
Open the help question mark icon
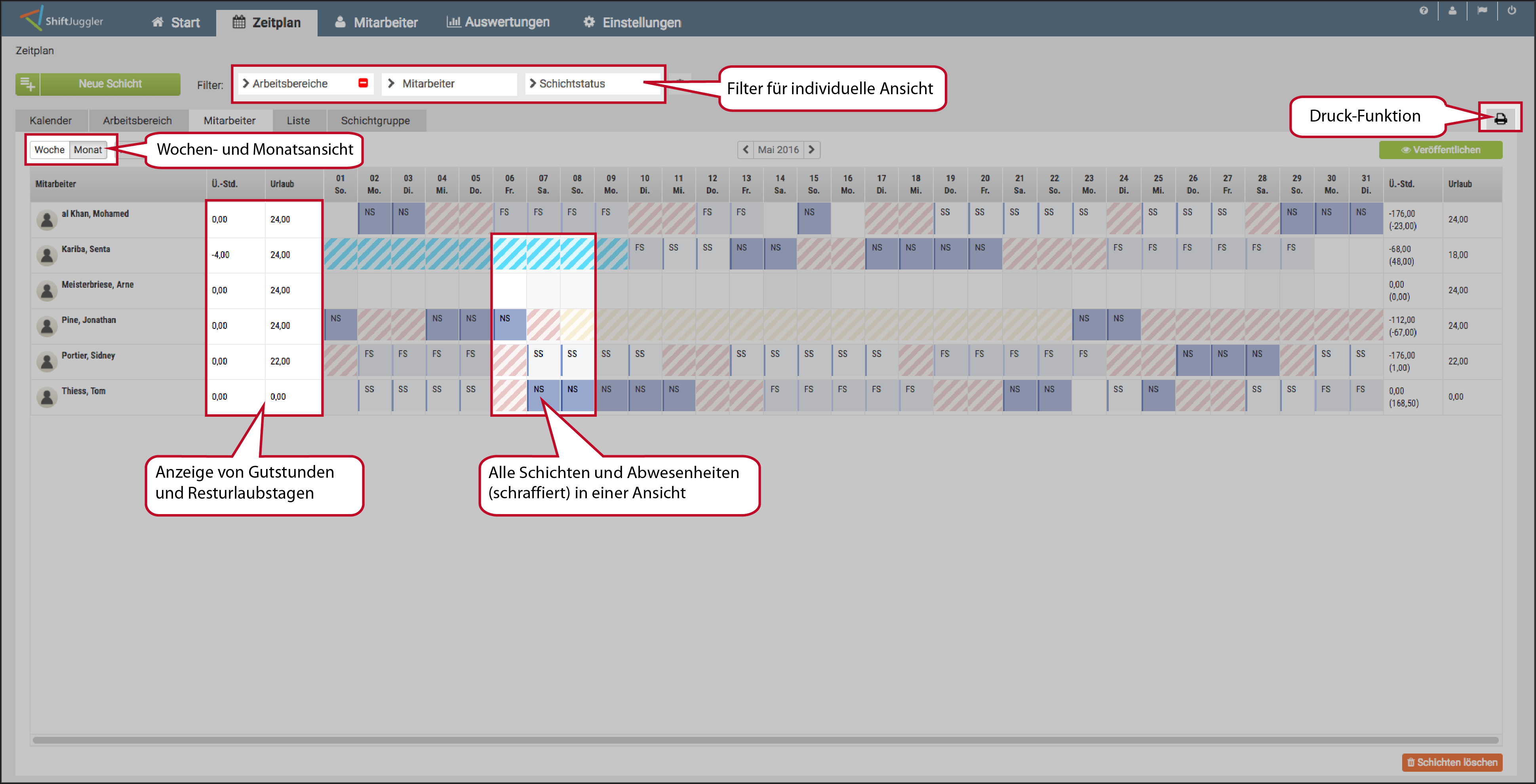coord(1423,11)
